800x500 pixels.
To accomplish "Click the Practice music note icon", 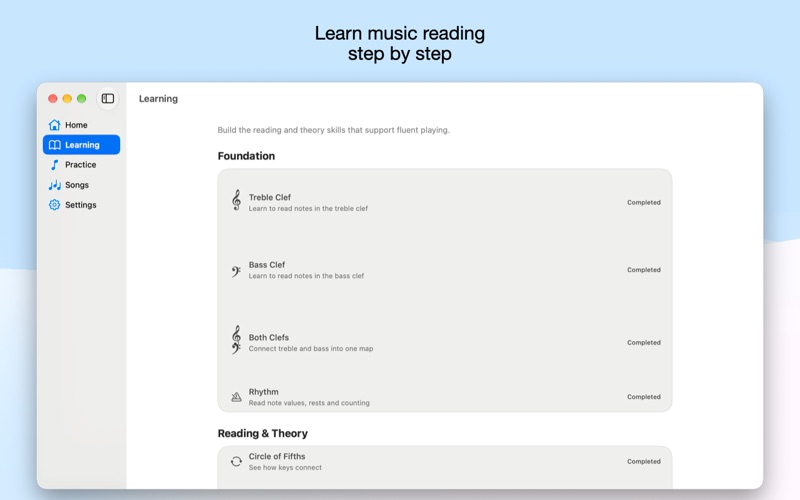I will (55, 165).
